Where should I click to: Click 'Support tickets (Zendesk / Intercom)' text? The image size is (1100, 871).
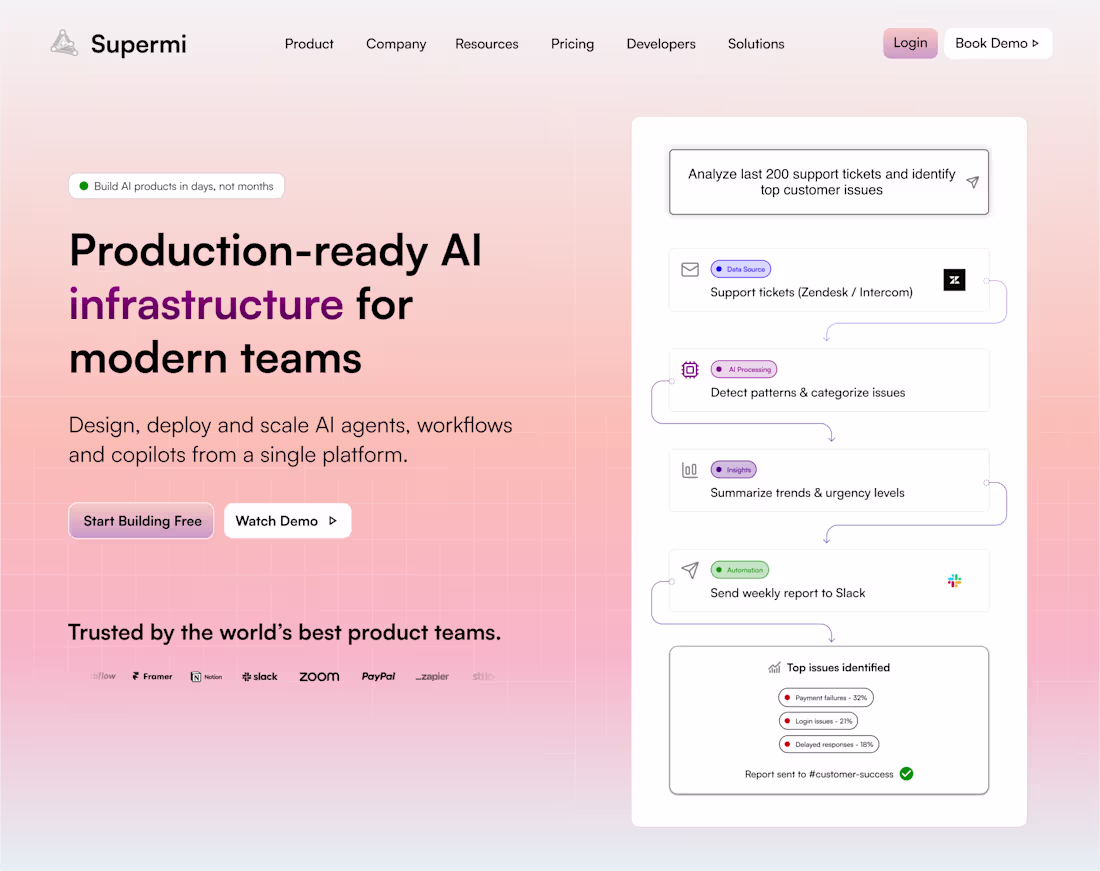click(x=811, y=292)
